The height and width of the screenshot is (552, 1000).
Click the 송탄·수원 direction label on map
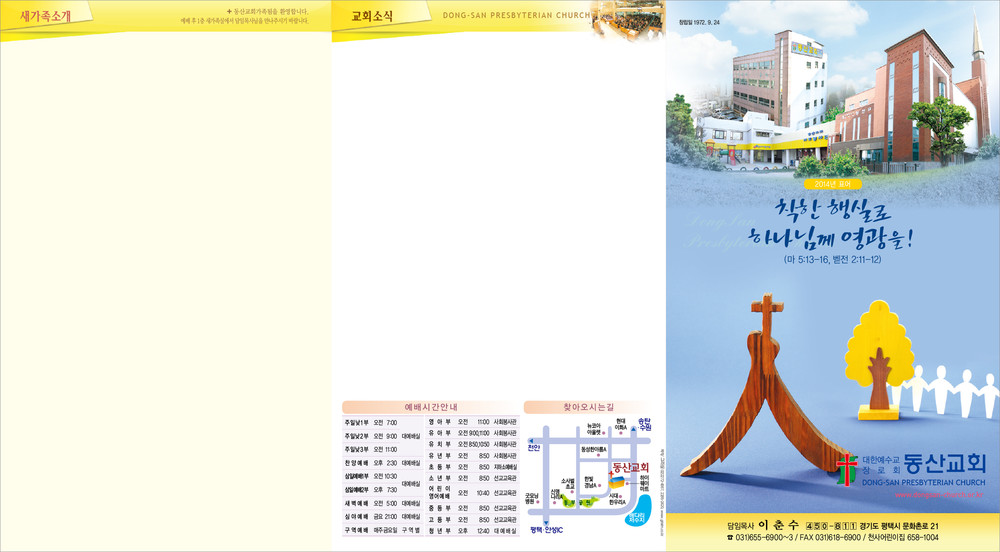pos(645,424)
